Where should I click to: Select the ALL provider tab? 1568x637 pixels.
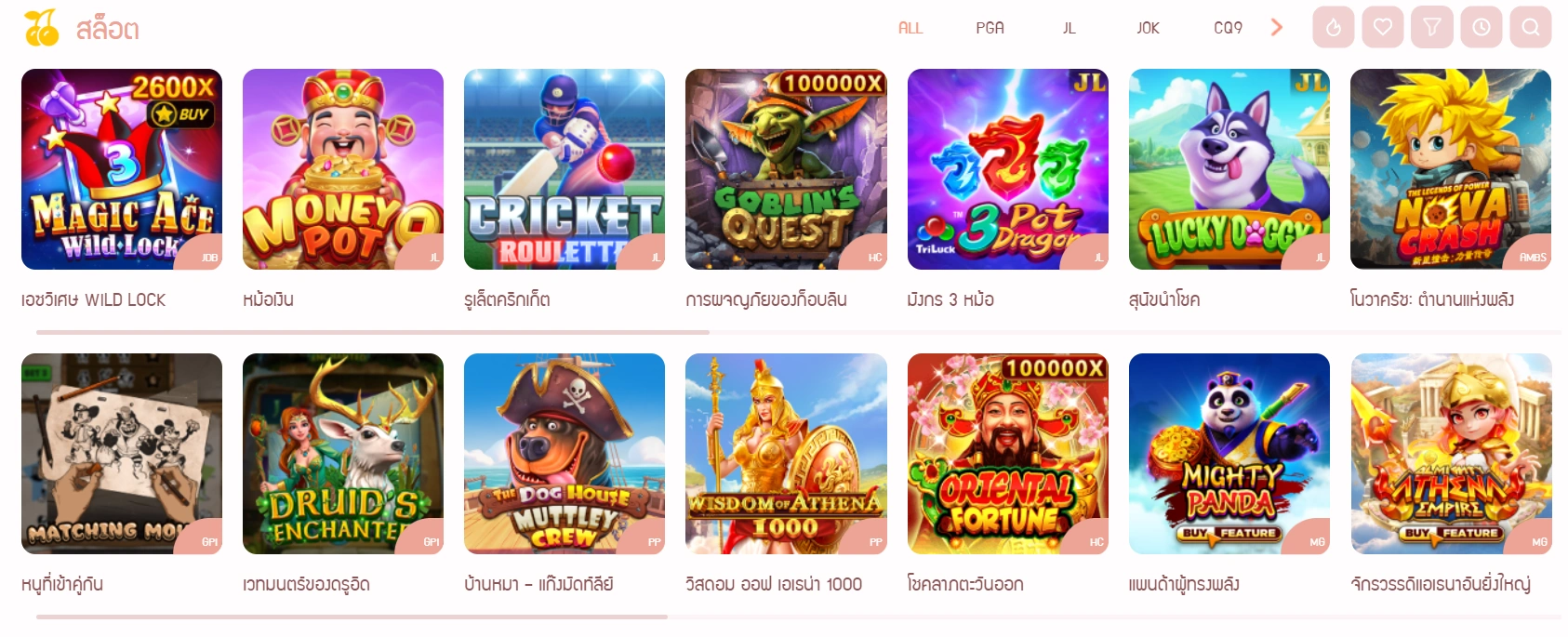tap(910, 28)
